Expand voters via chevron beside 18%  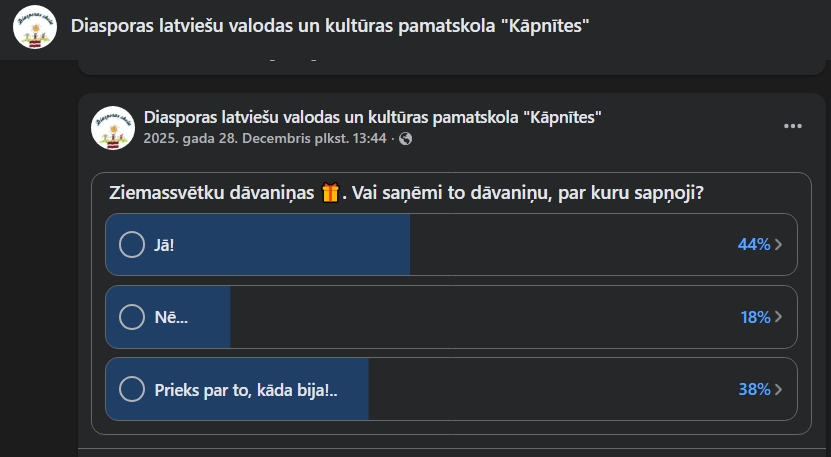coord(779,317)
